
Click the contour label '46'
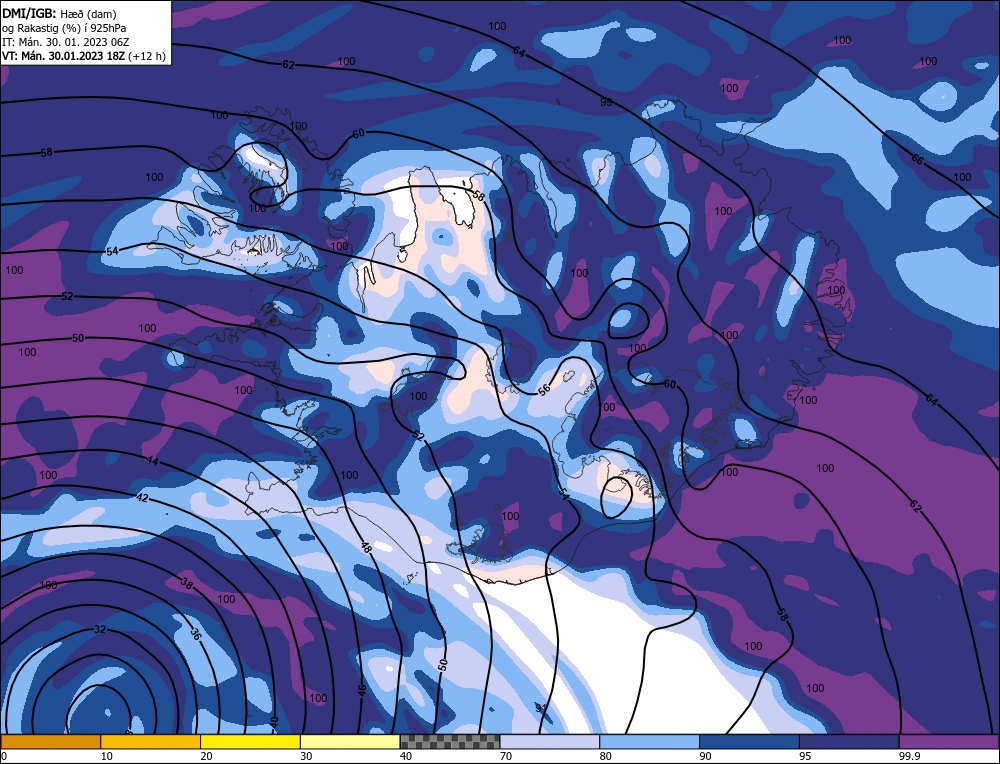(362, 691)
